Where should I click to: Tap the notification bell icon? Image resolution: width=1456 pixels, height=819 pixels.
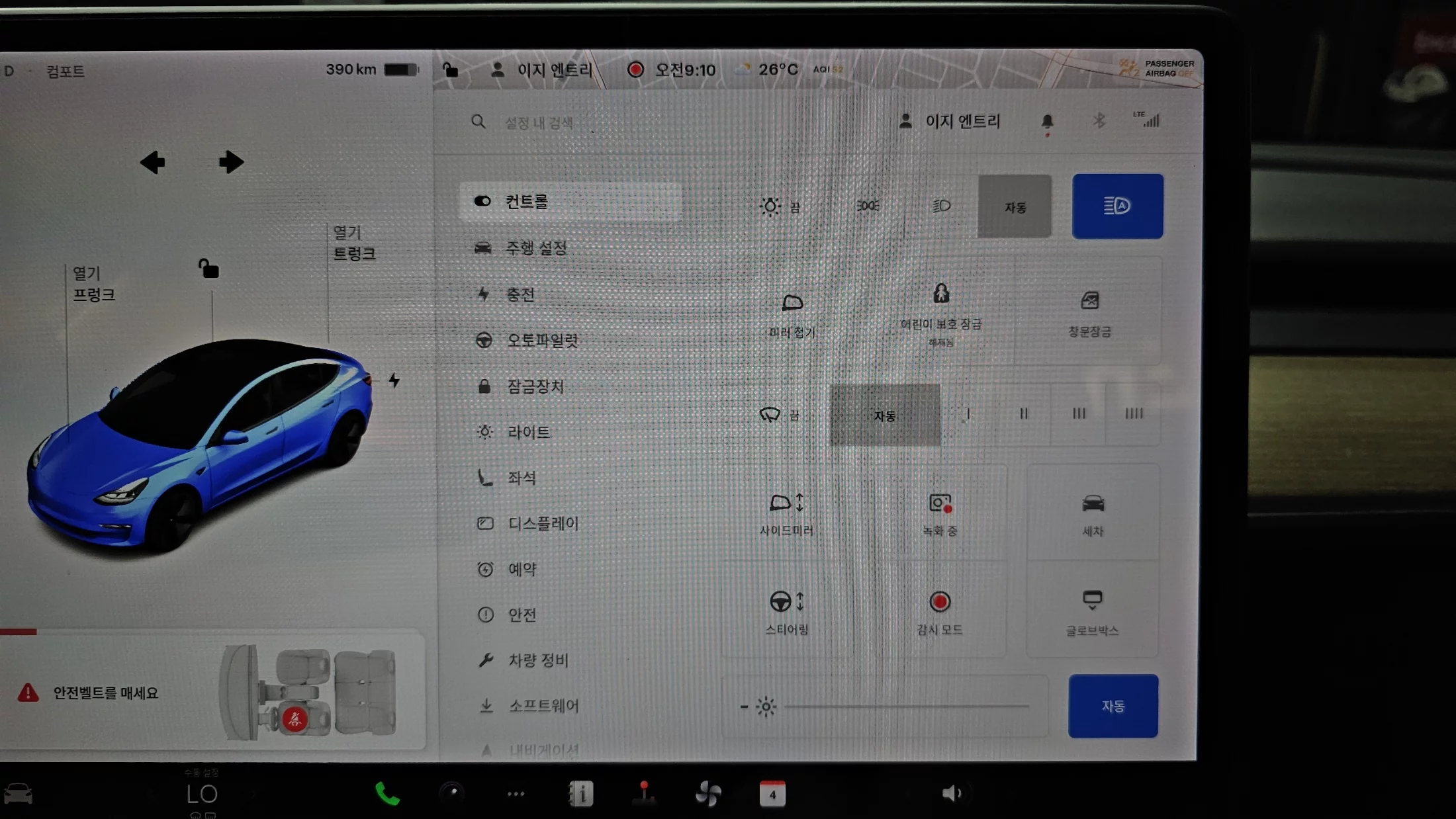click(1047, 122)
